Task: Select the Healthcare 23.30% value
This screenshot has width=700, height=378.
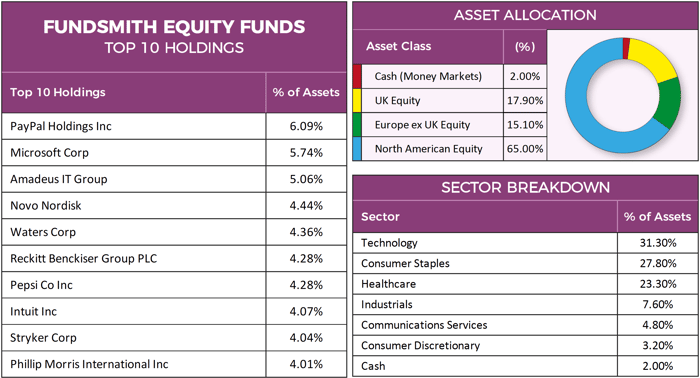Action: coord(658,284)
